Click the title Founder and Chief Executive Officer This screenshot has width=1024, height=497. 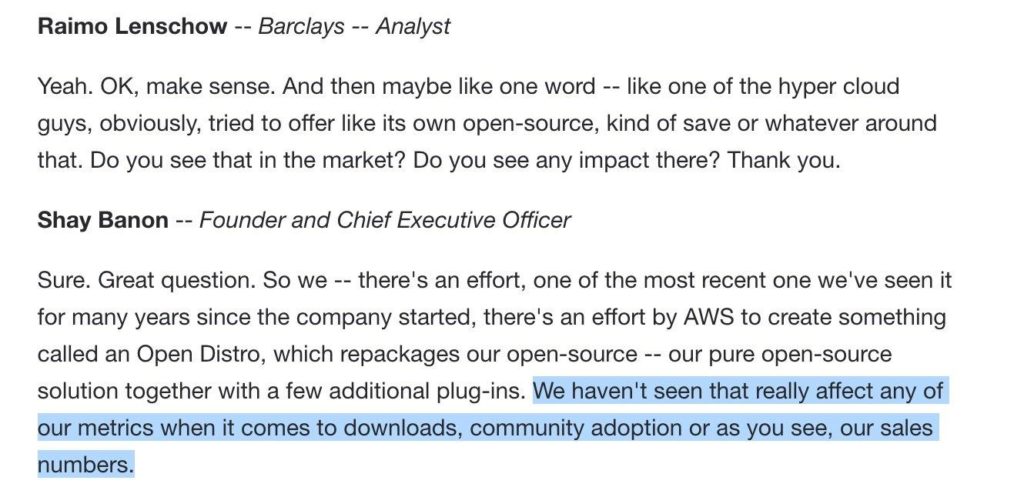pyautogui.click(x=385, y=220)
